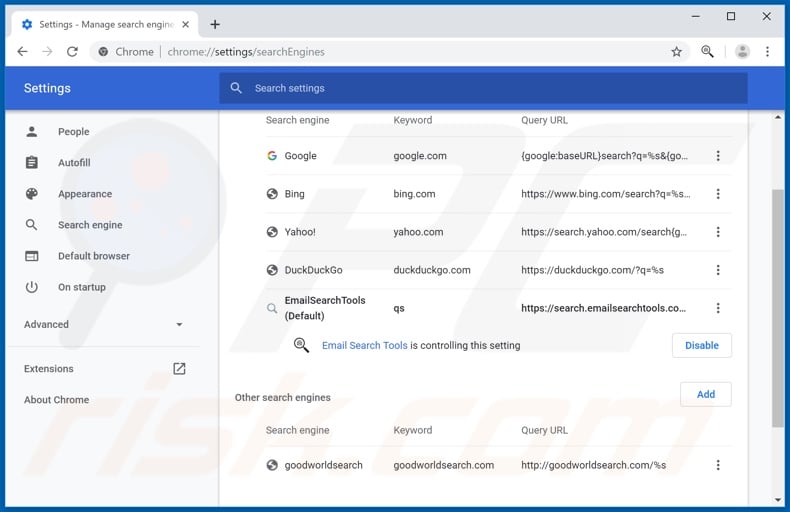Click the EmailSearchTools (Default) engine name
Image resolution: width=790 pixels, height=512 pixels.
pos(325,308)
